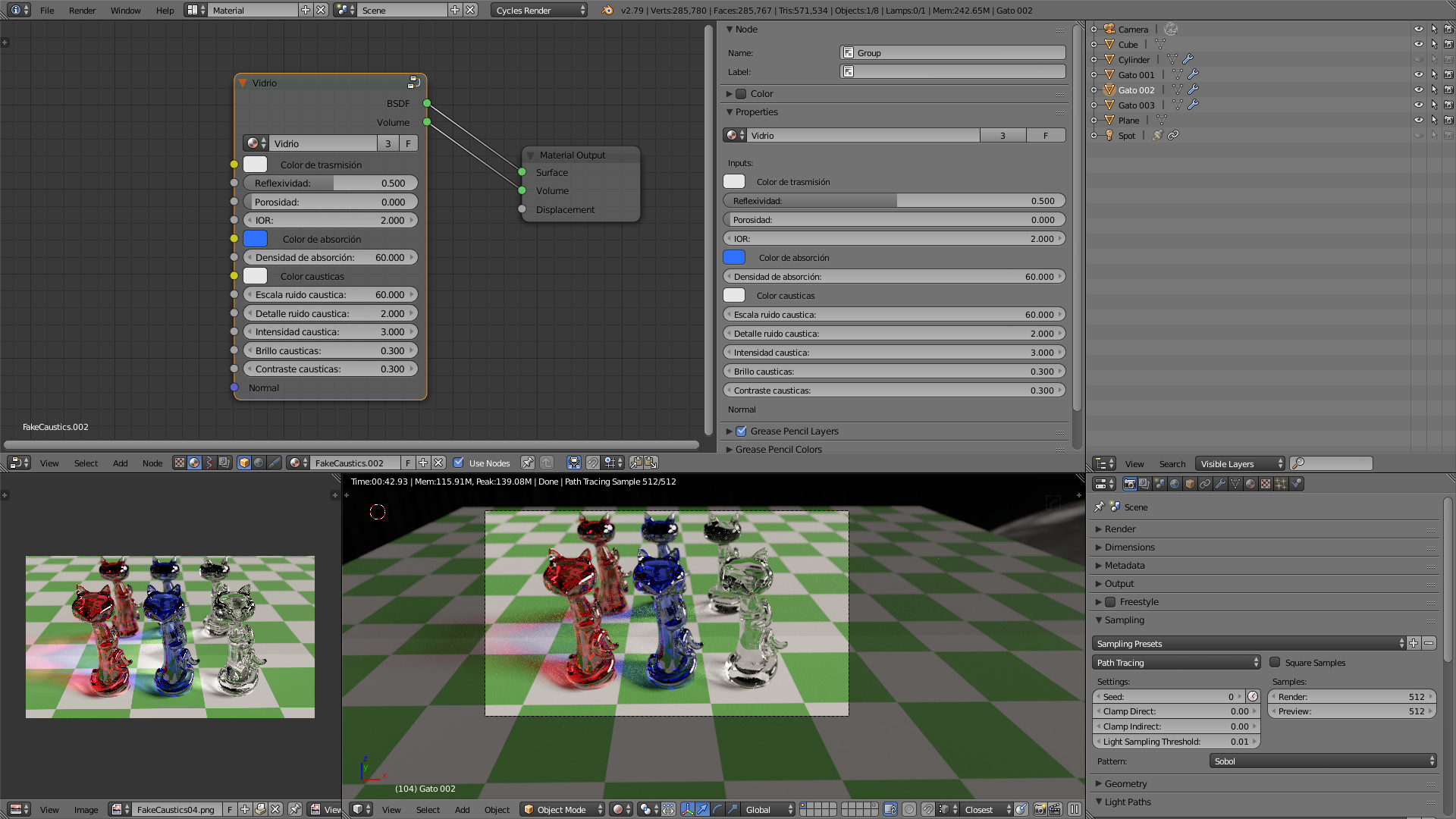Toggle Color checkbox in Node panel
The width and height of the screenshot is (1456, 819).
tap(742, 93)
